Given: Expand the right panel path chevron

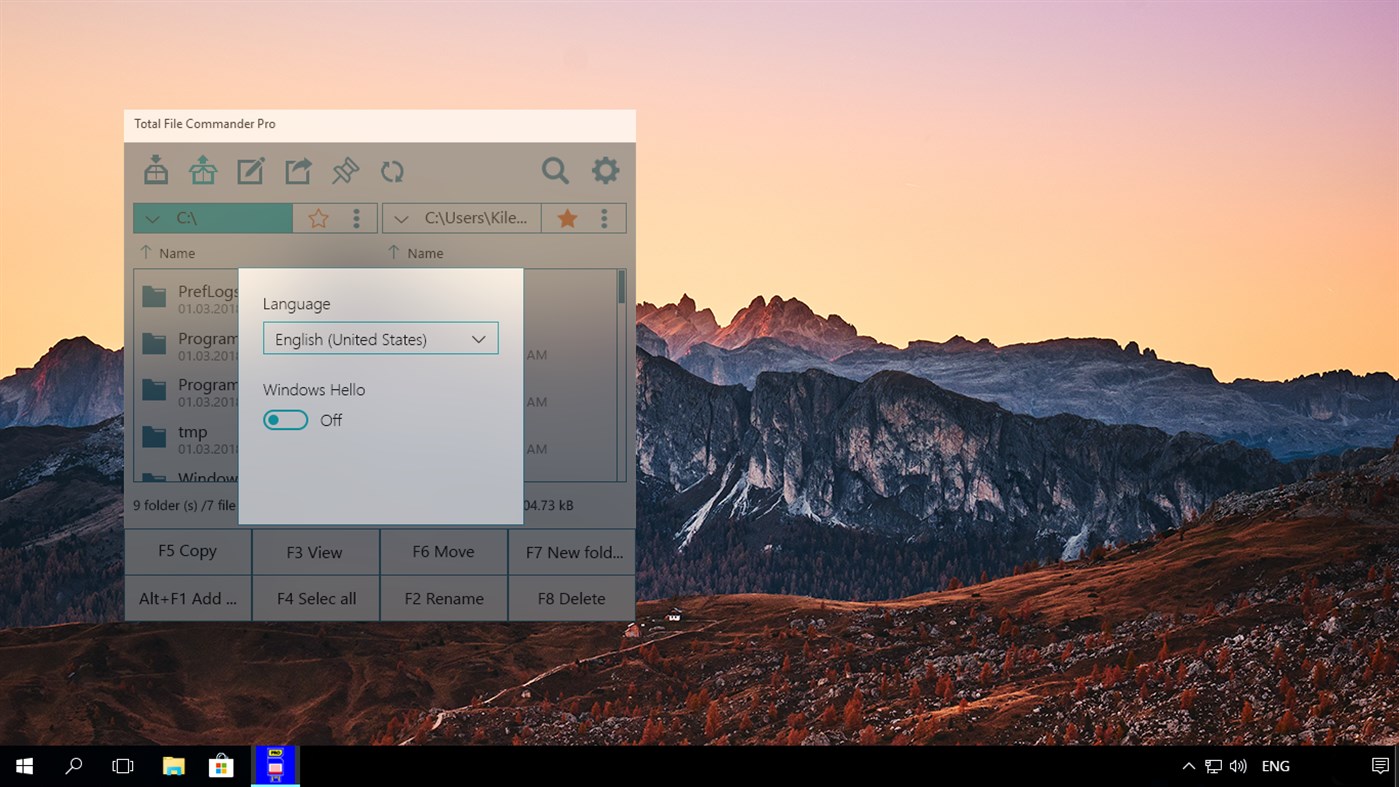Looking at the screenshot, I should coord(400,218).
